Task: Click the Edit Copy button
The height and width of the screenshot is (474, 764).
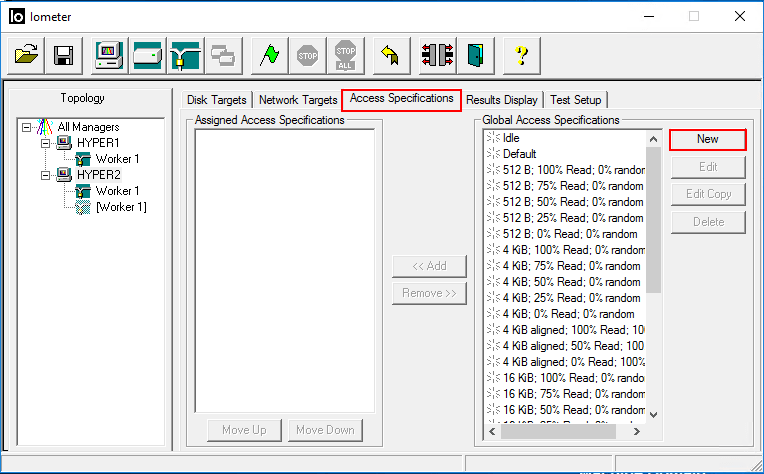Action: click(x=708, y=194)
